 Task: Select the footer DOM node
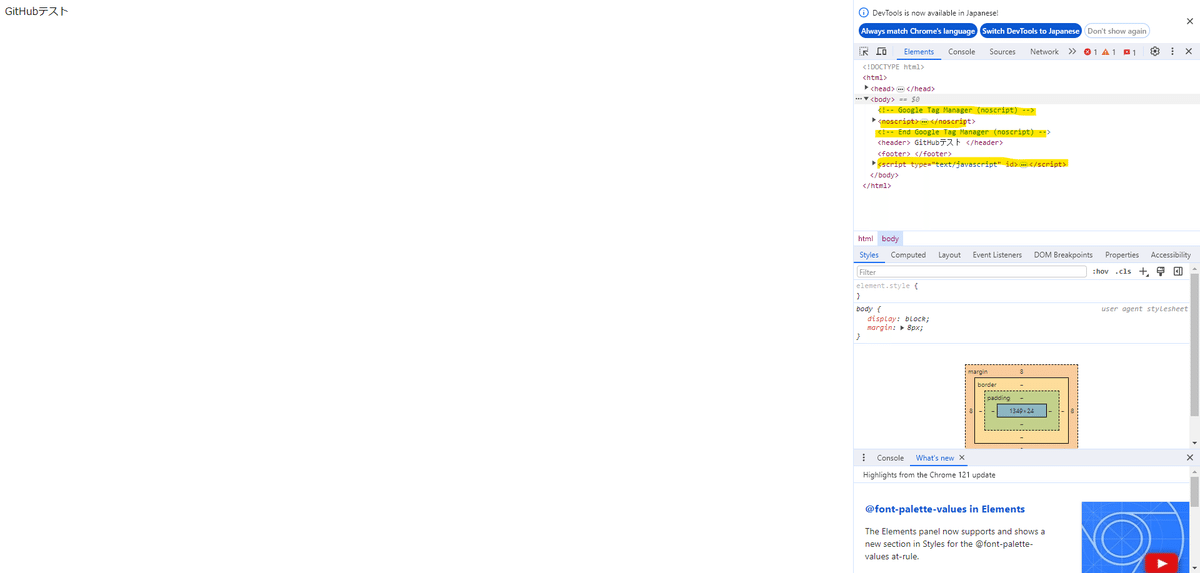click(x=914, y=154)
